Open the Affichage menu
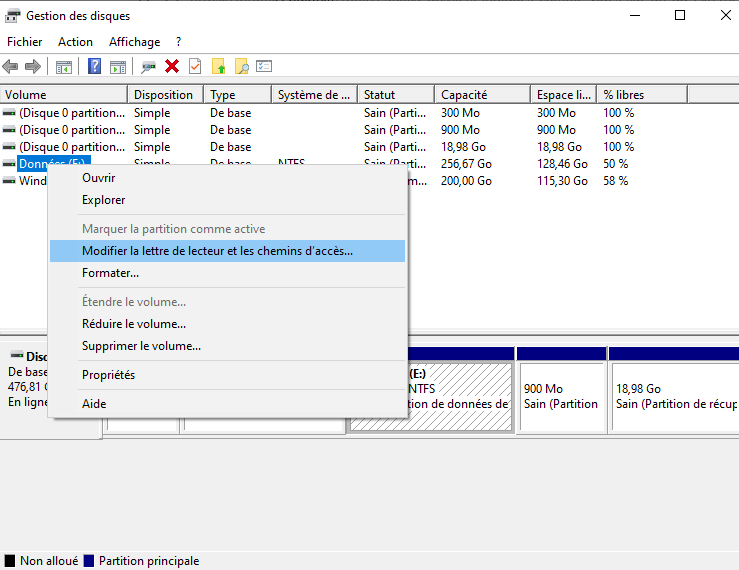 click(134, 42)
